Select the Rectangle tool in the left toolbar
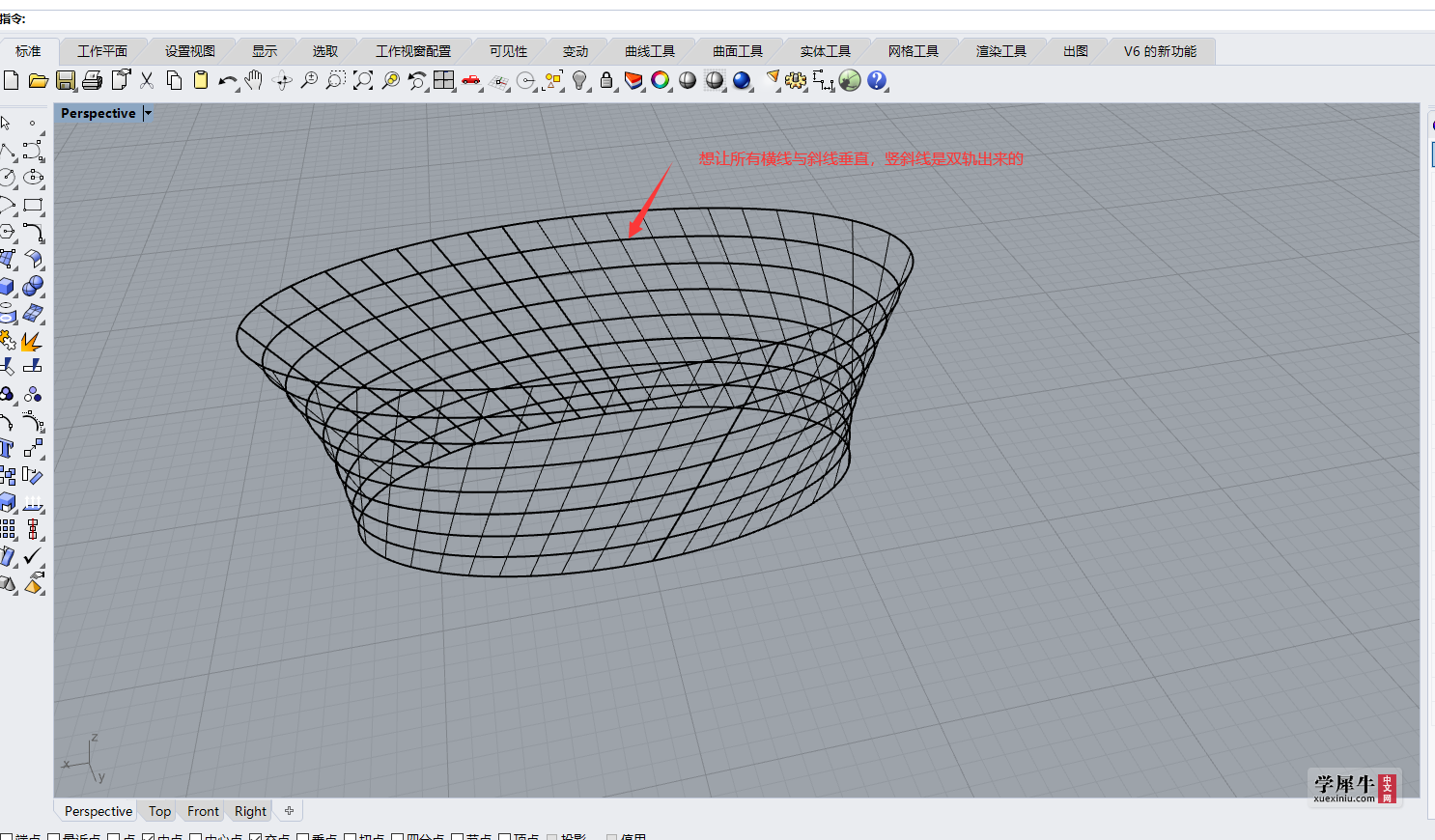 33,205
